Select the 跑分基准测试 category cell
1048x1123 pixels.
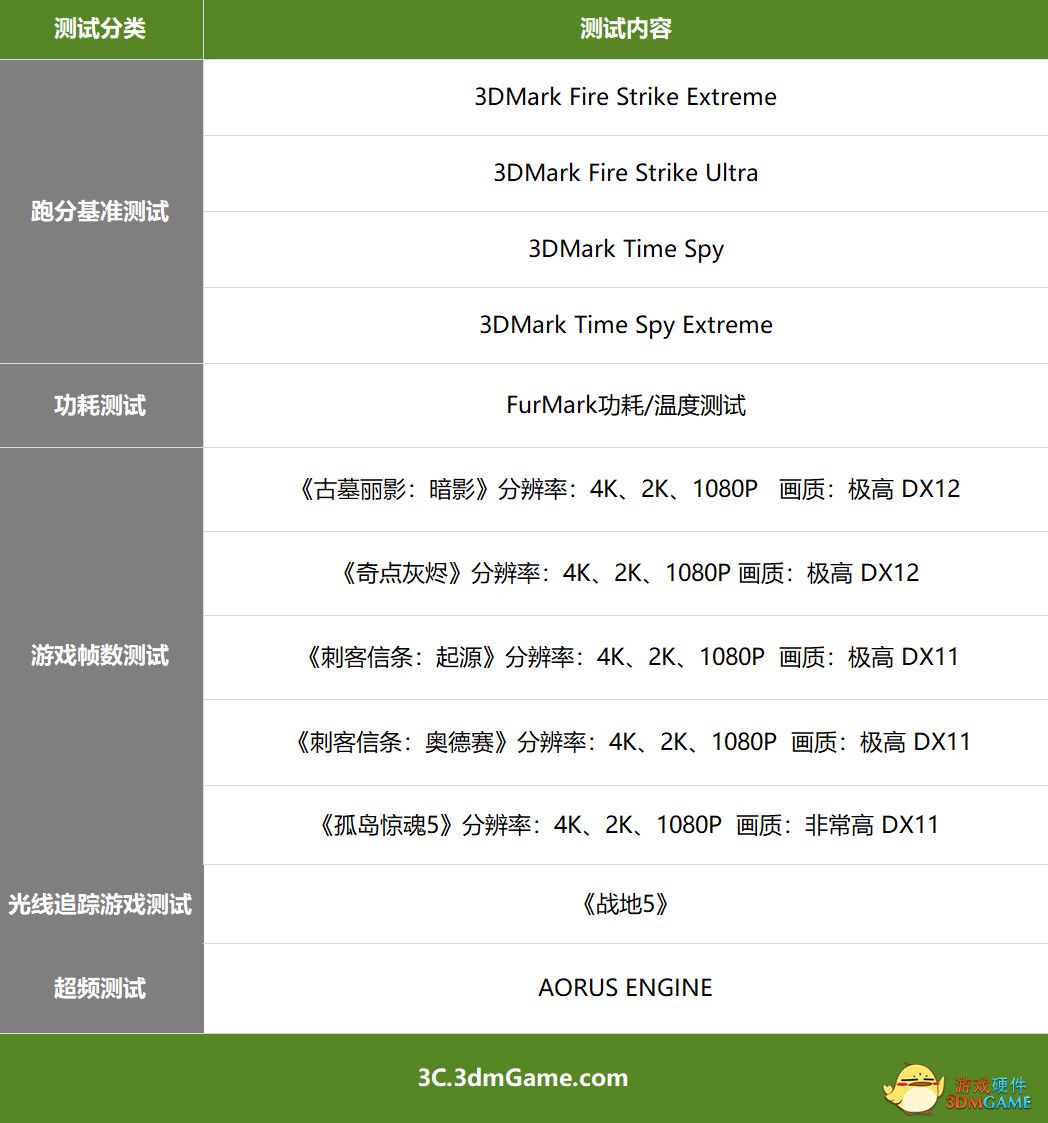tap(101, 211)
